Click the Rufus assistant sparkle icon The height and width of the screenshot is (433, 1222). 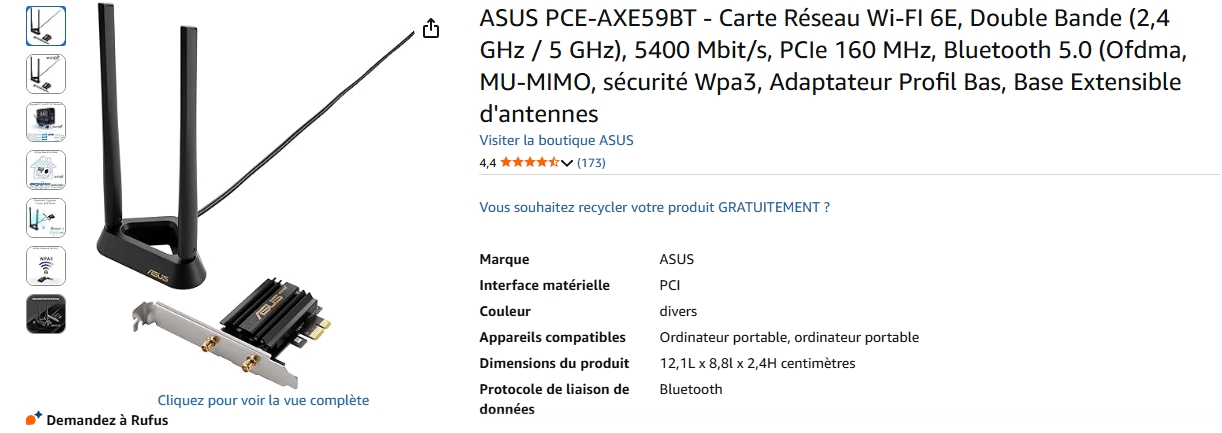tap(34, 418)
